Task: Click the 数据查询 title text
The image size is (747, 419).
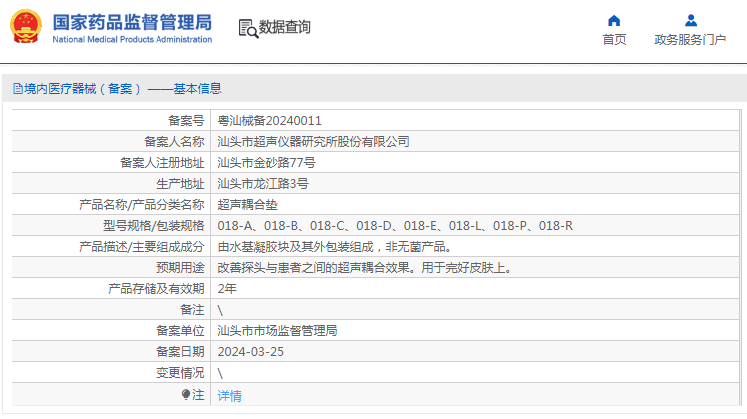Action: [x=285, y=28]
